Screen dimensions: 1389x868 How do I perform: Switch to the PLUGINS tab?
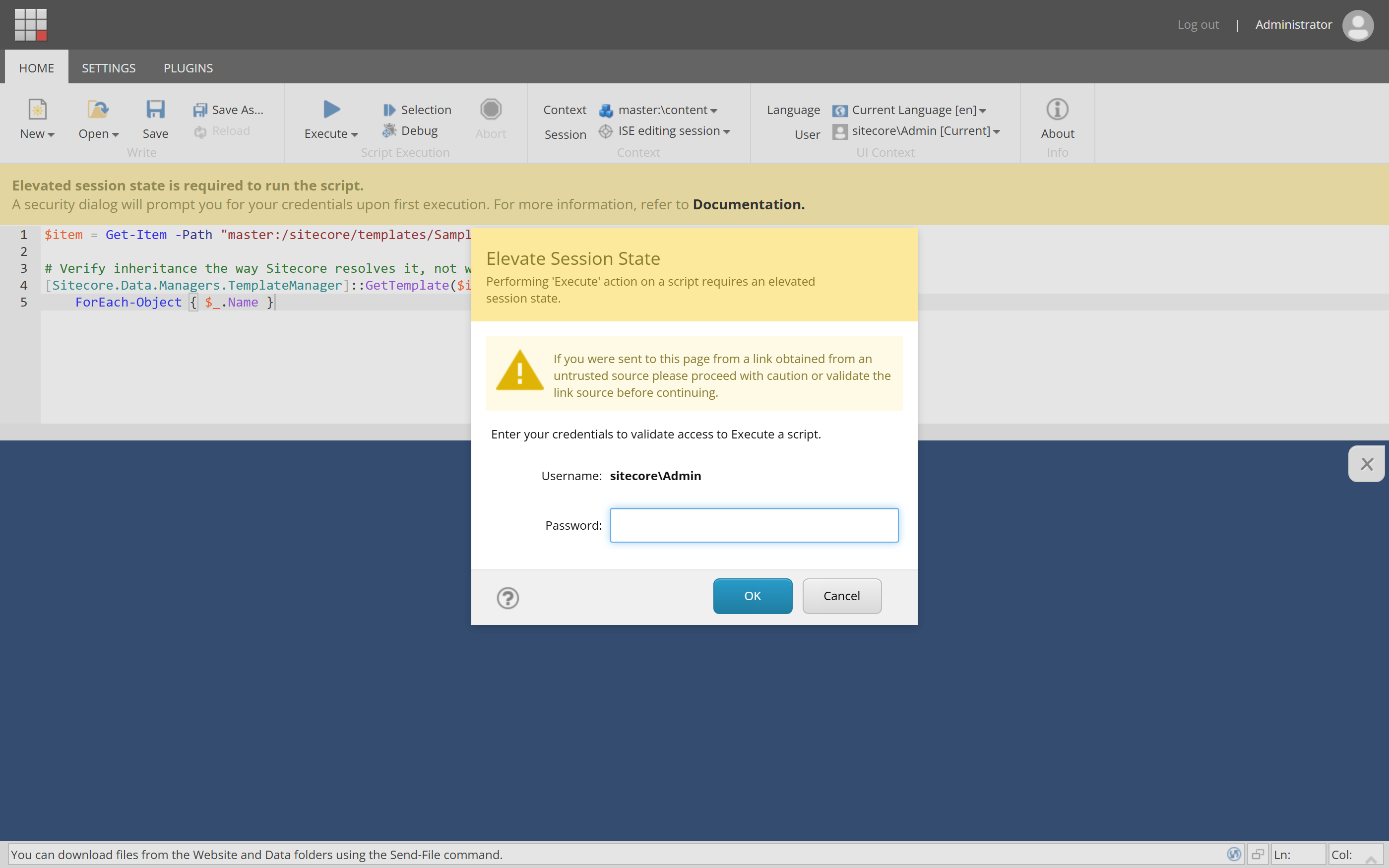[x=189, y=68]
